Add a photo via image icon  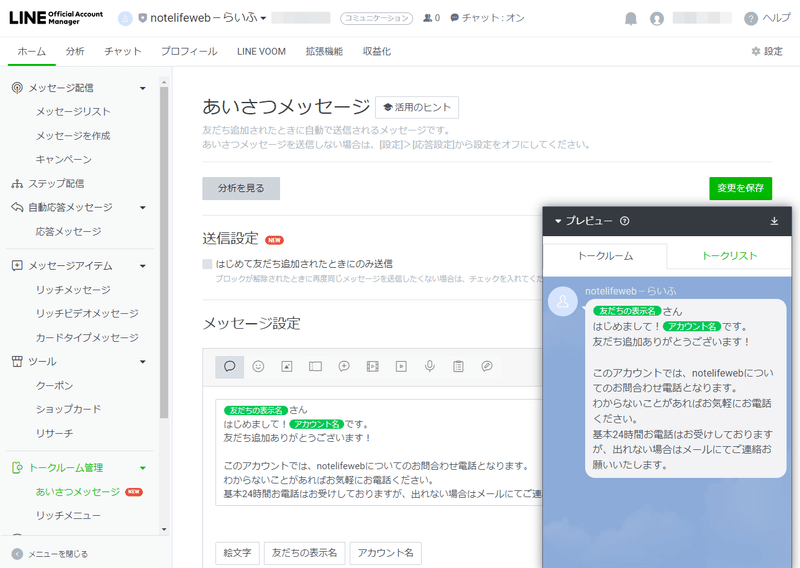click(x=287, y=366)
